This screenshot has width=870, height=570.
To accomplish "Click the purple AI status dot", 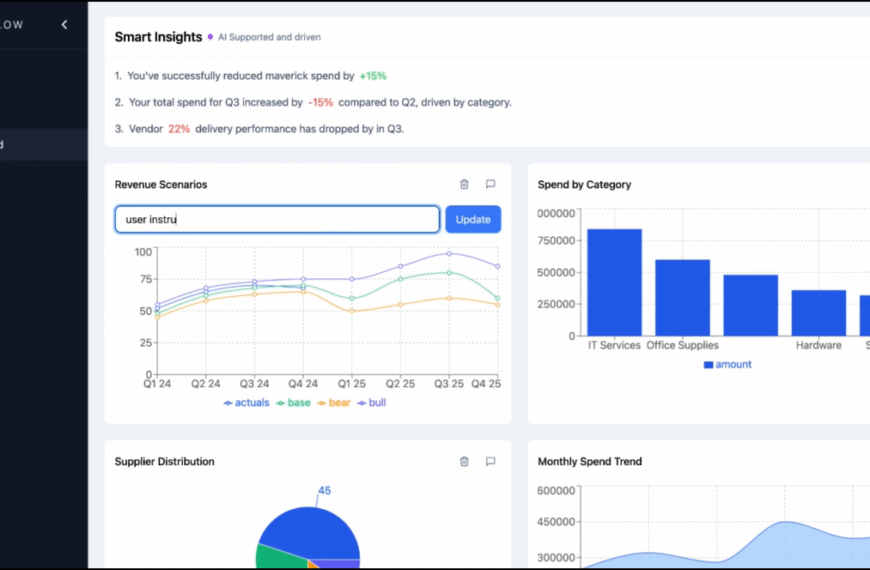I will coord(210,37).
